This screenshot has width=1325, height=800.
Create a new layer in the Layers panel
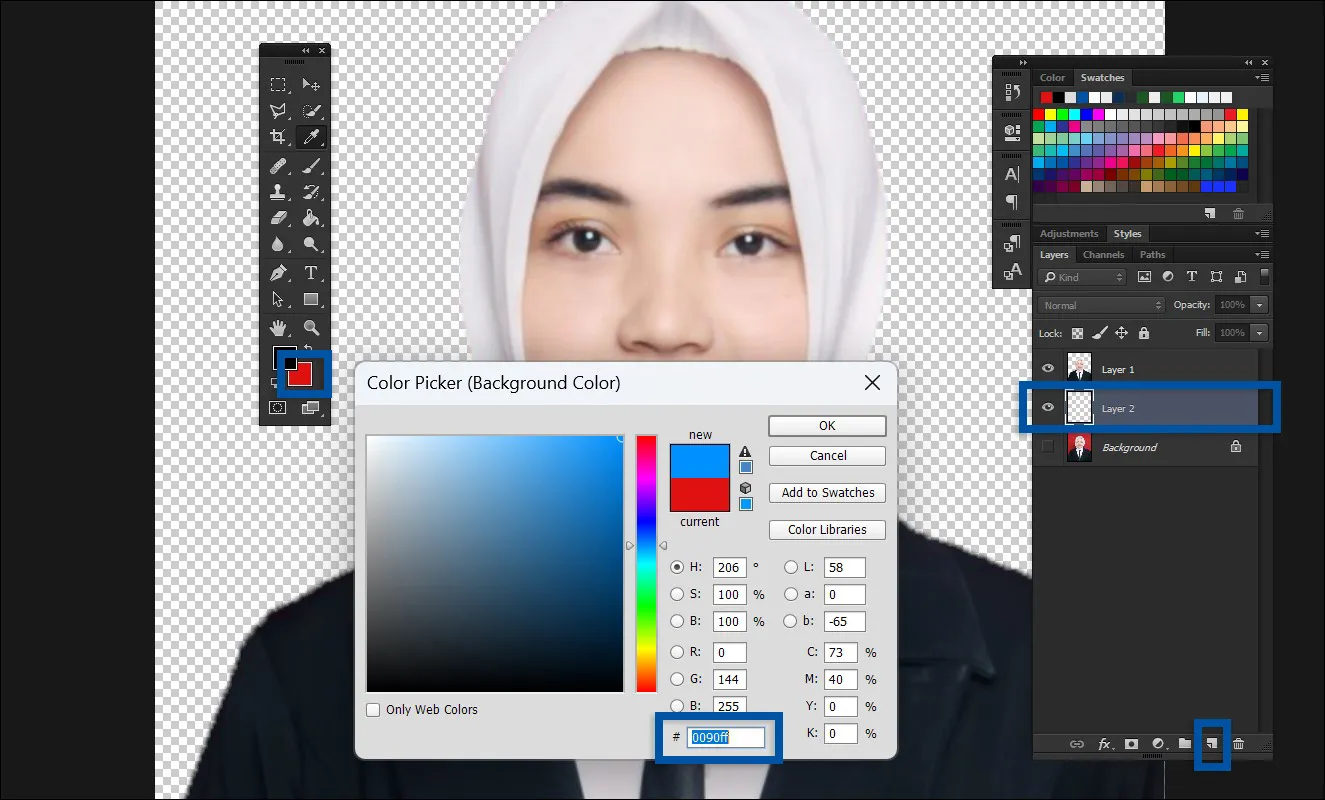(1211, 744)
